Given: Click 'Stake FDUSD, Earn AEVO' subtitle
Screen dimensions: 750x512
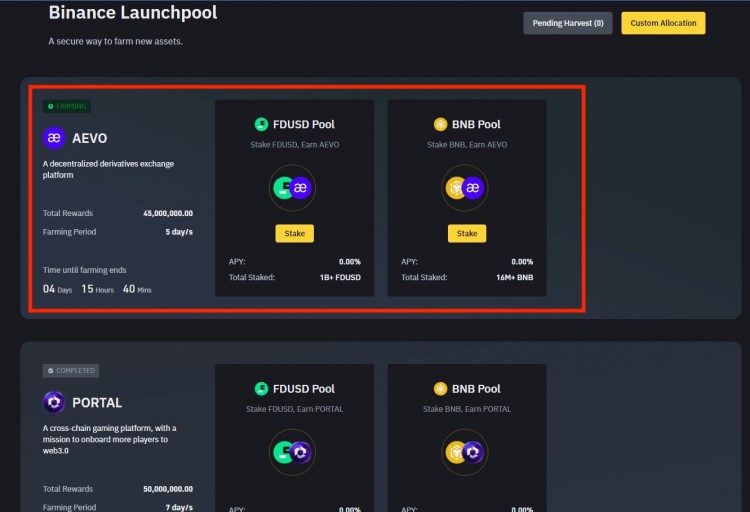Looking at the screenshot, I should point(295,145).
